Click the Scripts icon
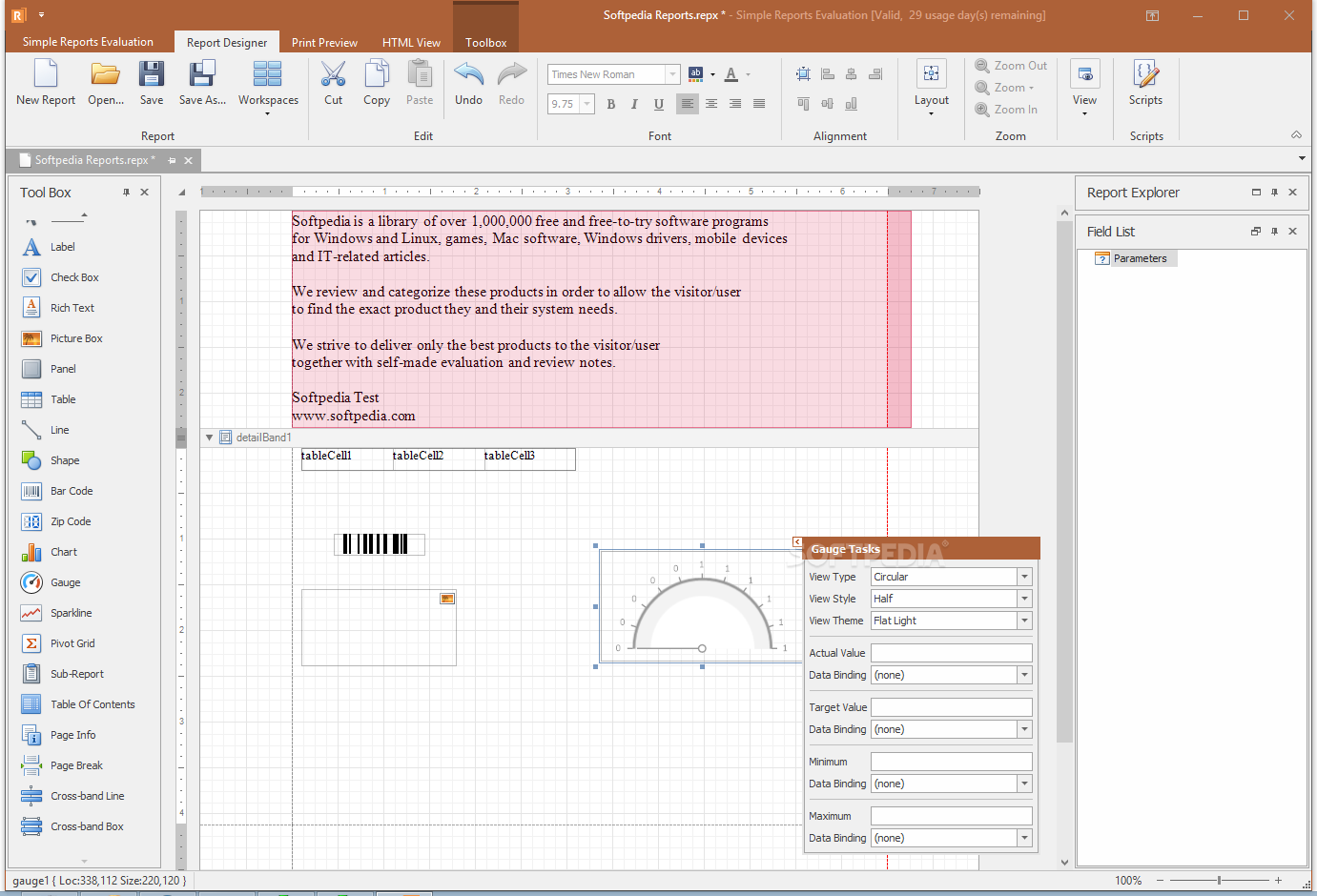Viewport: 1317px width, 896px height. pos(1145,74)
